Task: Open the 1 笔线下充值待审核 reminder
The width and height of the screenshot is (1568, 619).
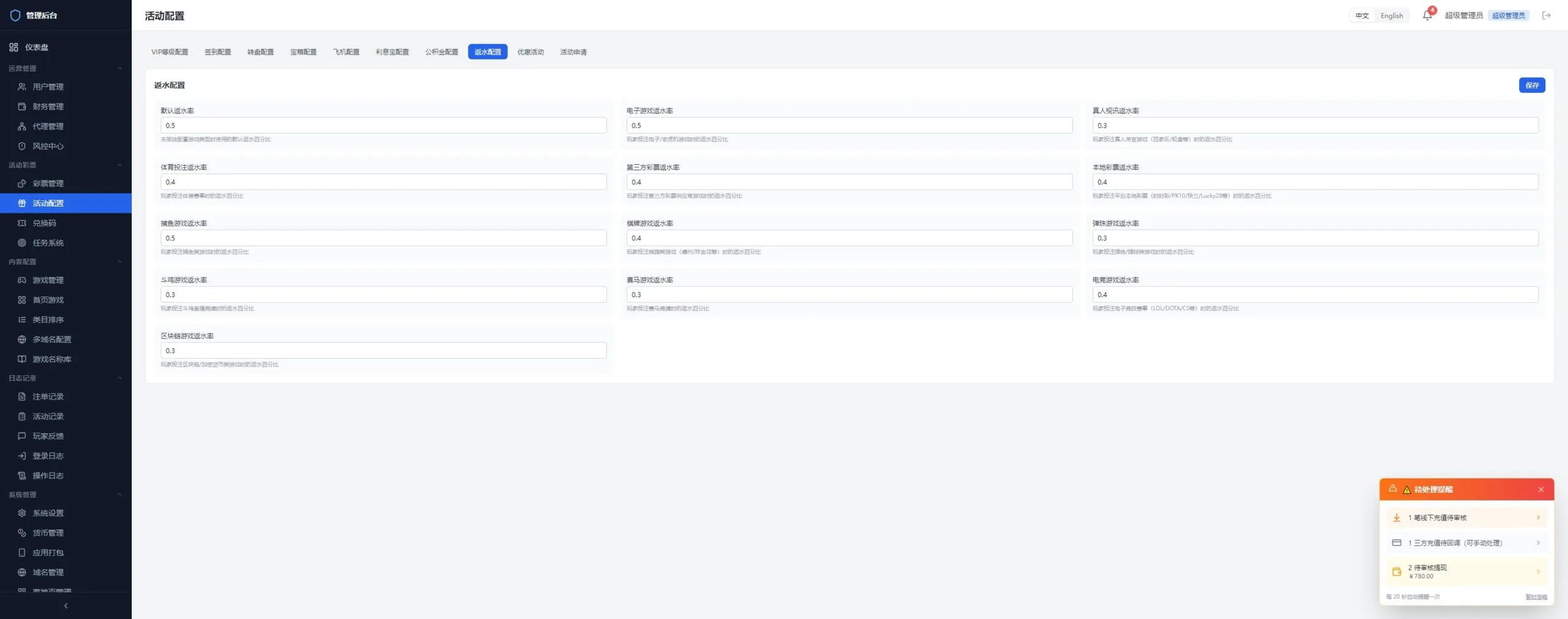Action: pos(1466,518)
